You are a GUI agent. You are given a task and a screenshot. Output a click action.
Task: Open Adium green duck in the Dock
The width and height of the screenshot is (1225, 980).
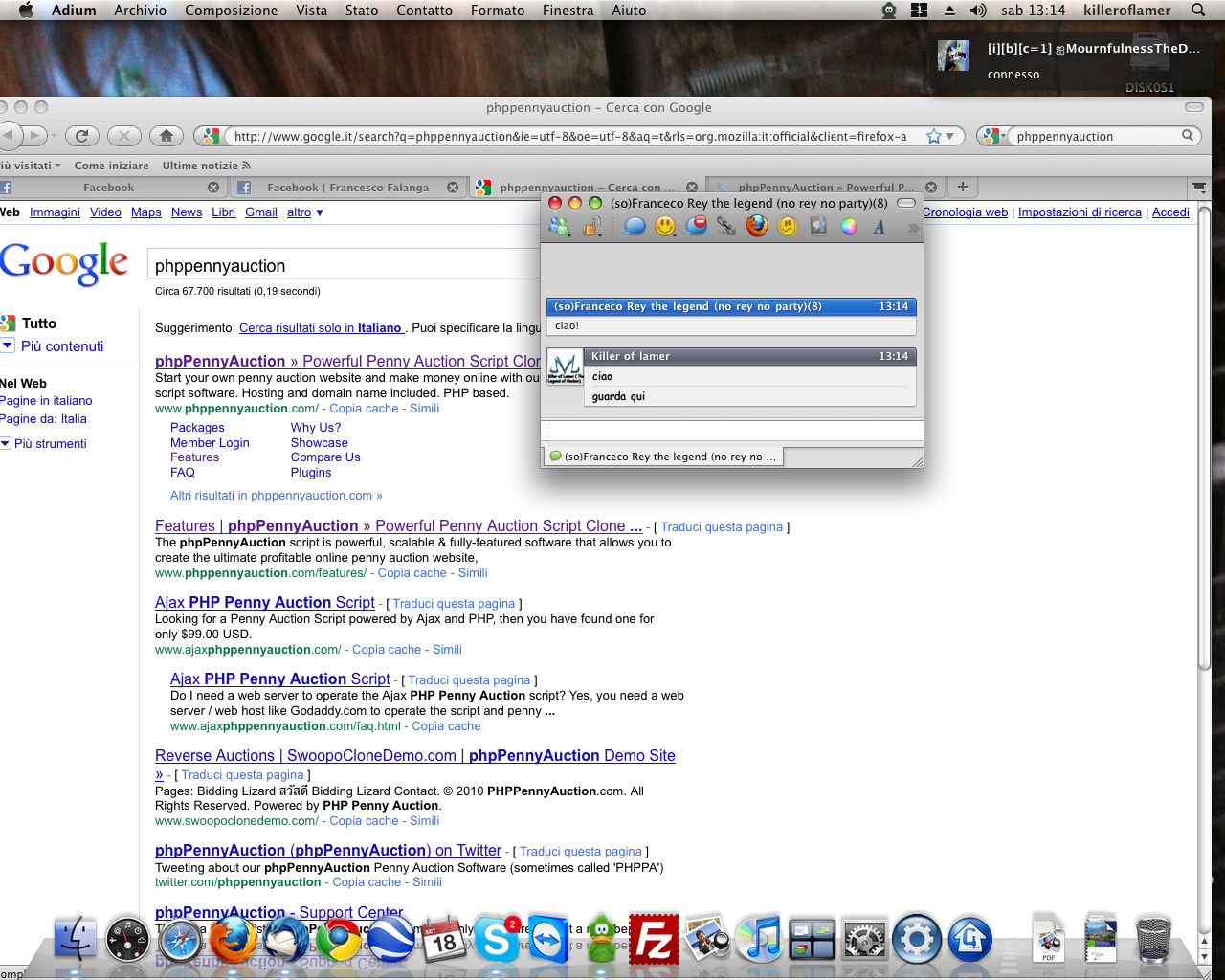[x=601, y=940]
